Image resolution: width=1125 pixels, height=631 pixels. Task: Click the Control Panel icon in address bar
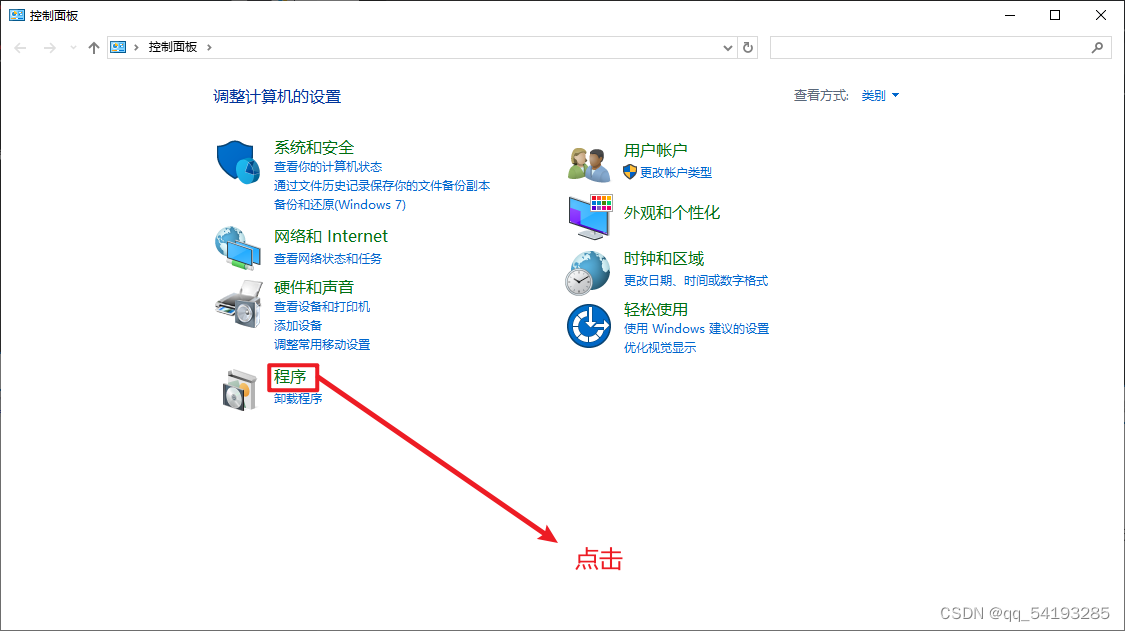pyautogui.click(x=118, y=46)
